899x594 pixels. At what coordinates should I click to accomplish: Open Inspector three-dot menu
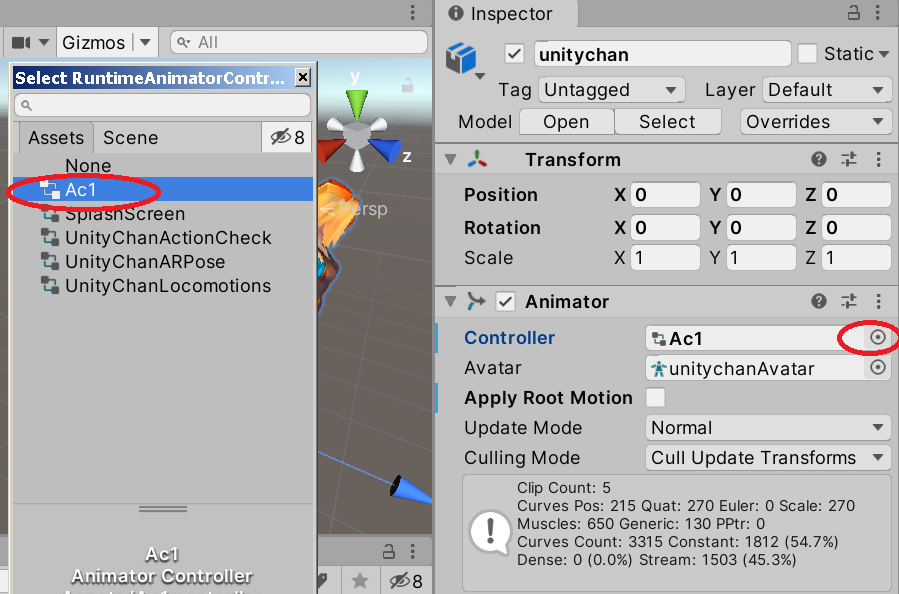[878, 13]
